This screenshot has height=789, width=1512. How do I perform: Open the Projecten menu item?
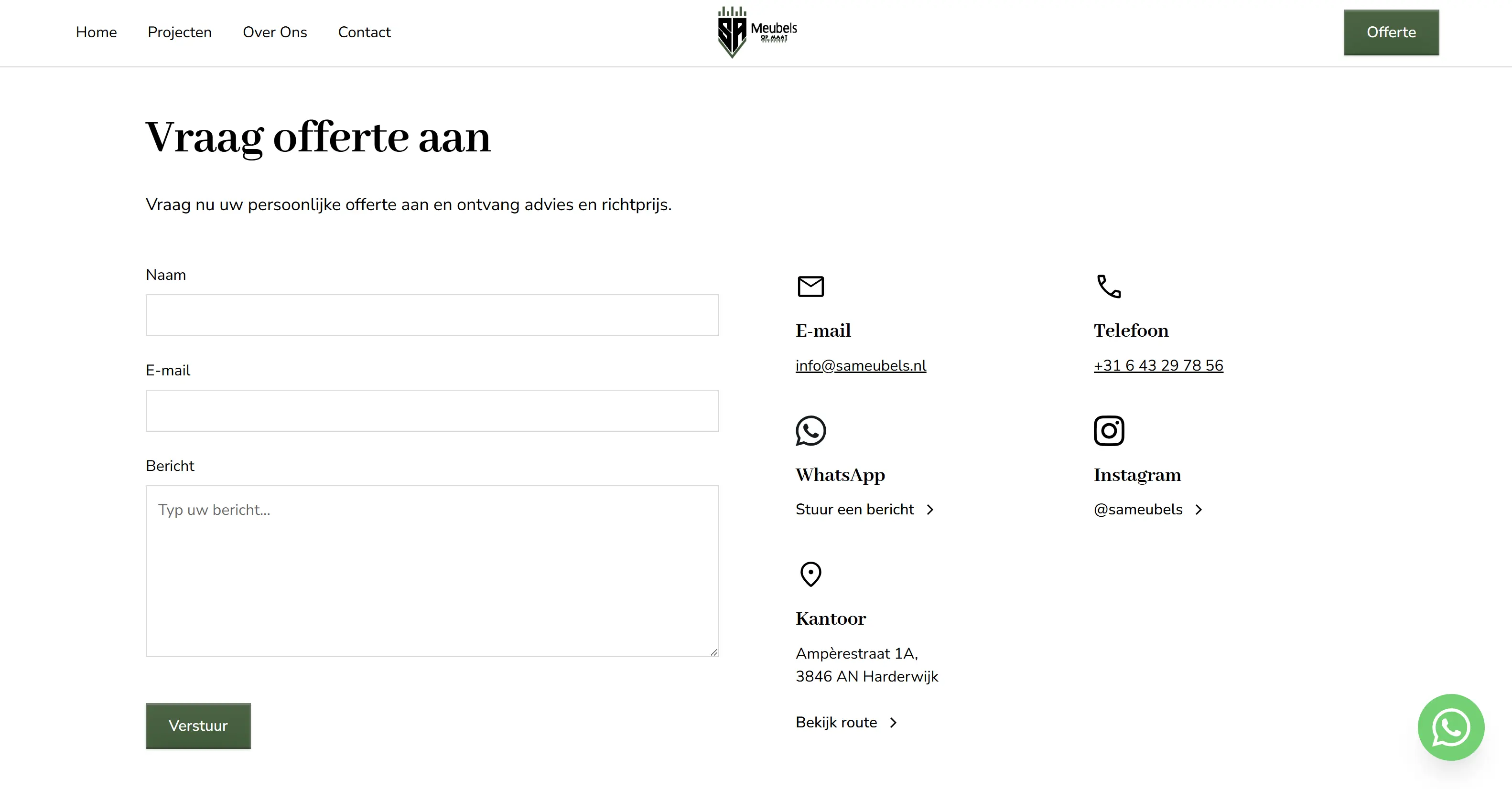click(180, 32)
